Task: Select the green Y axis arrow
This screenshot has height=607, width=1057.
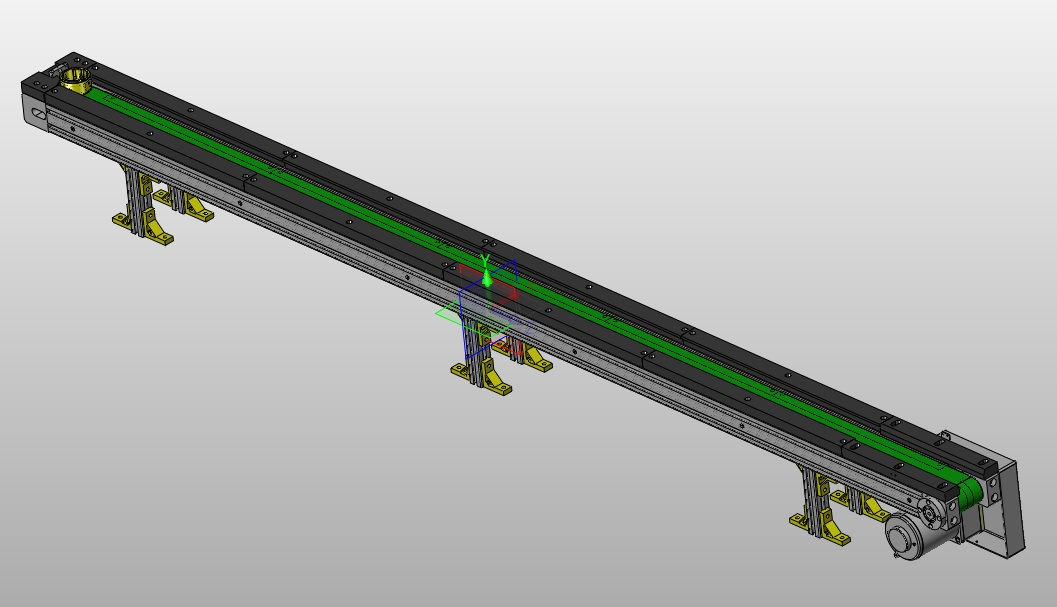Action: [x=487, y=278]
